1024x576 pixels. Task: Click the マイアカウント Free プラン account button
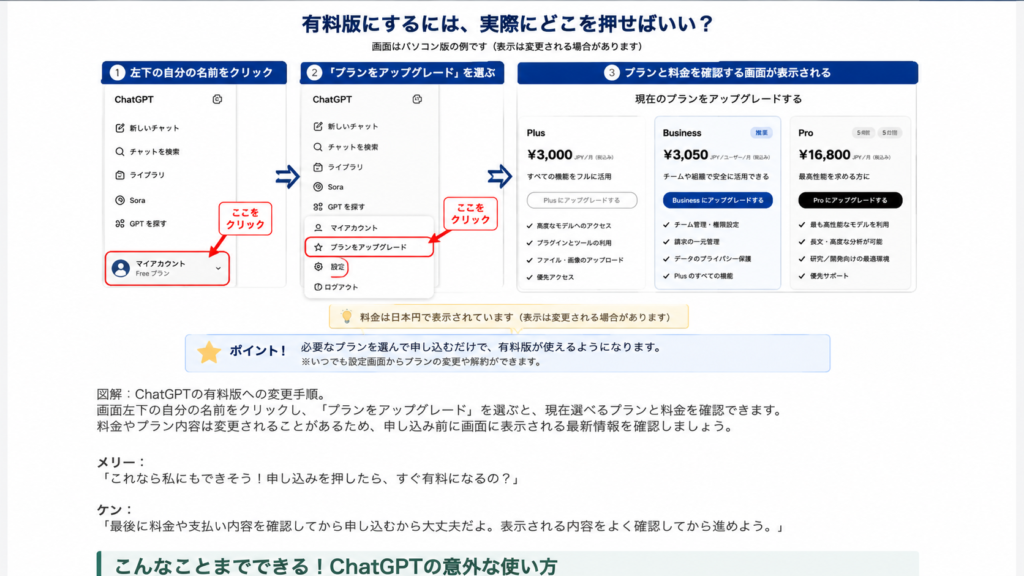click(167, 268)
